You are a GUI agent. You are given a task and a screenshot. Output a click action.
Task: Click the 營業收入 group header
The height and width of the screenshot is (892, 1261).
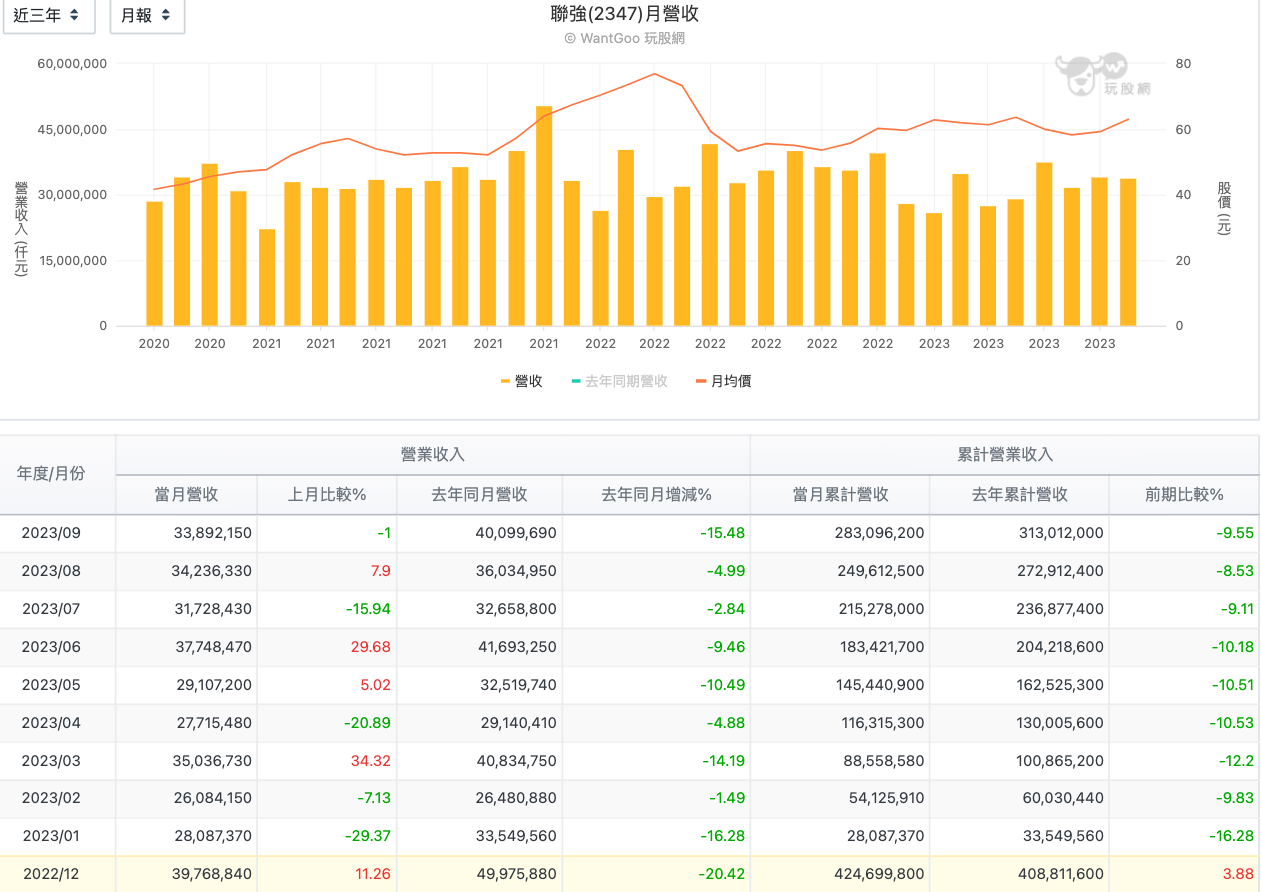pyautogui.click(x=432, y=454)
